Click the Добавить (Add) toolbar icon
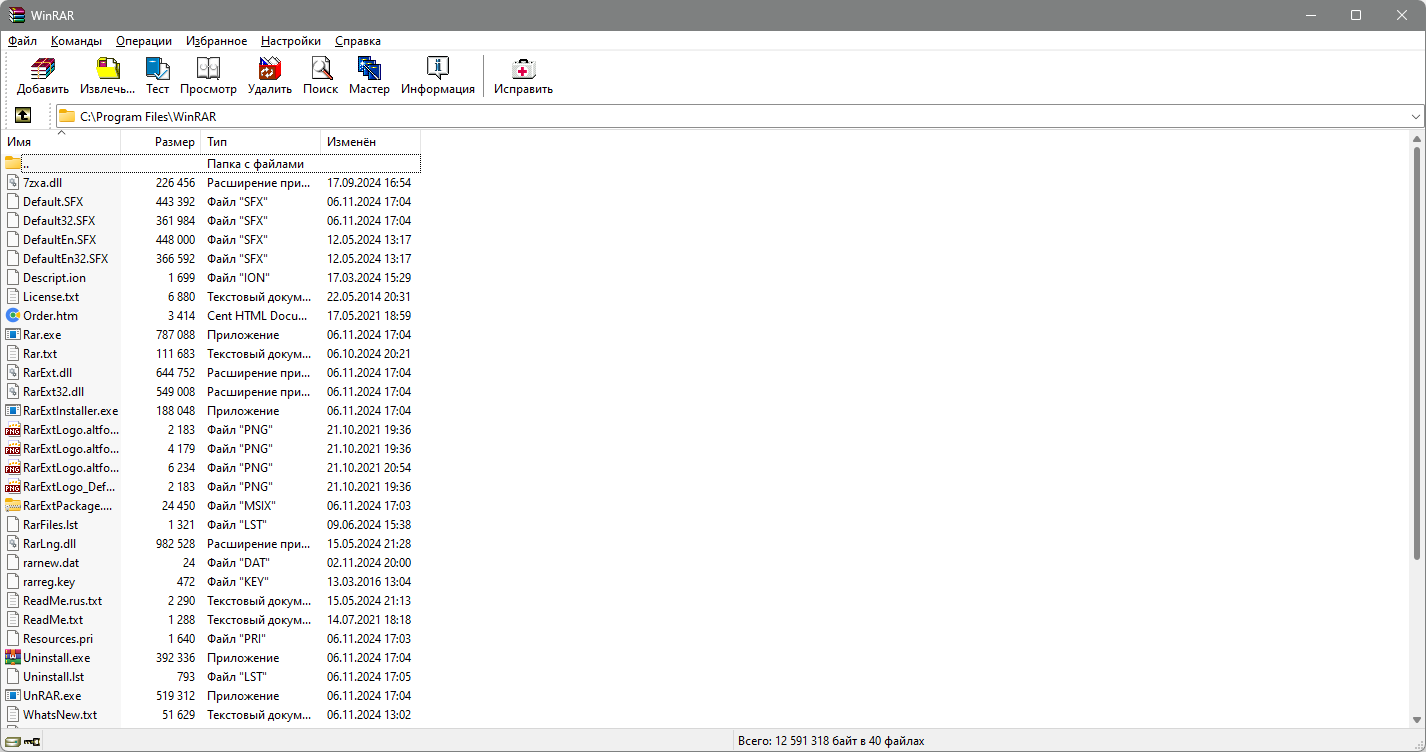Image resolution: width=1426 pixels, height=752 pixels. point(43,69)
